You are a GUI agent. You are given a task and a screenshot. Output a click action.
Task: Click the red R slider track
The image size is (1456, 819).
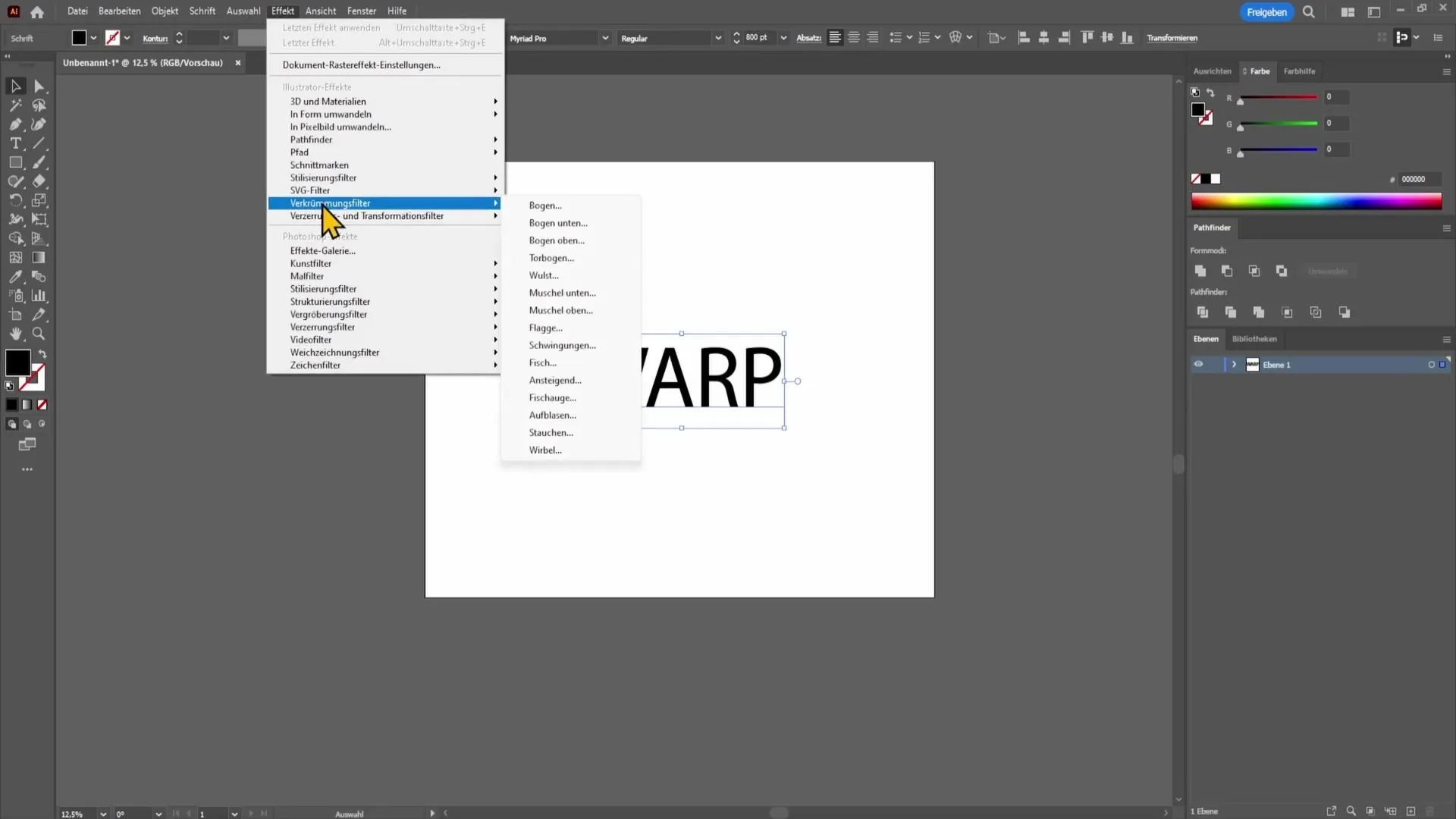tap(1279, 97)
